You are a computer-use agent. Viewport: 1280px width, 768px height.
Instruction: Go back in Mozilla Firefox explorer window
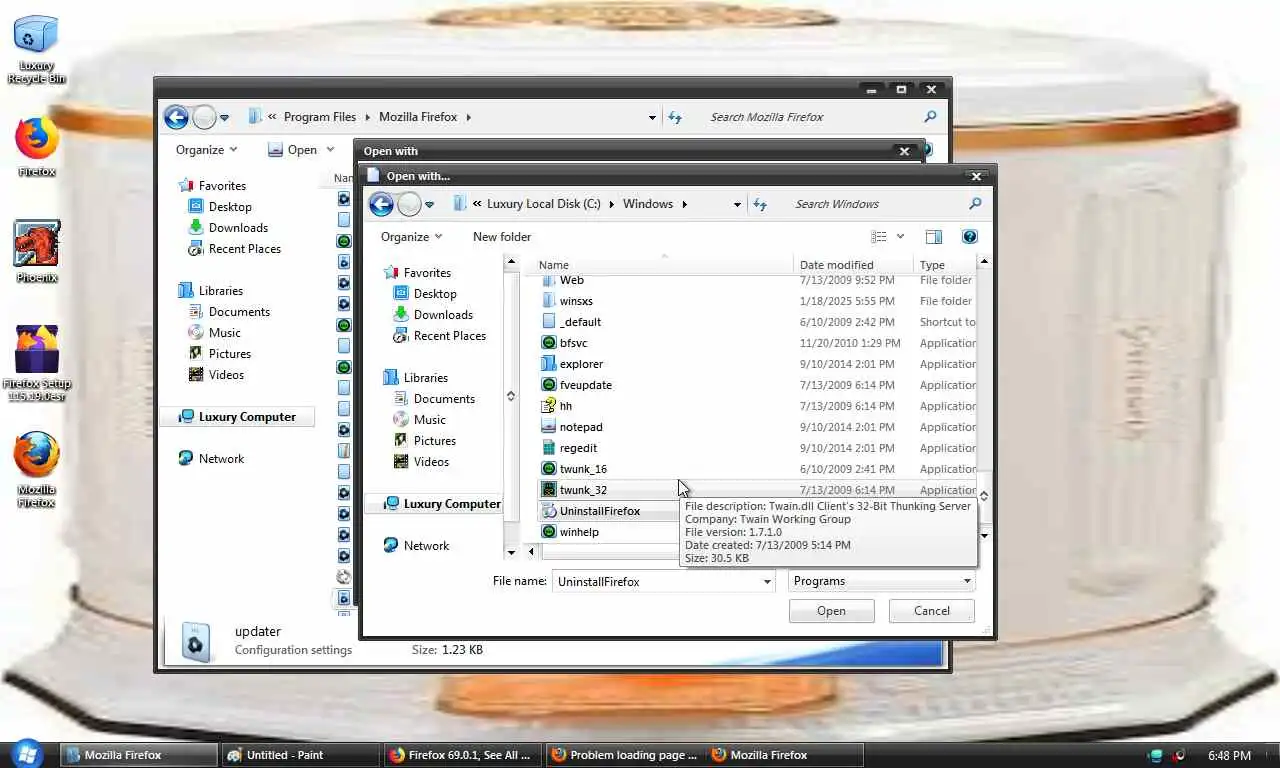coord(176,117)
